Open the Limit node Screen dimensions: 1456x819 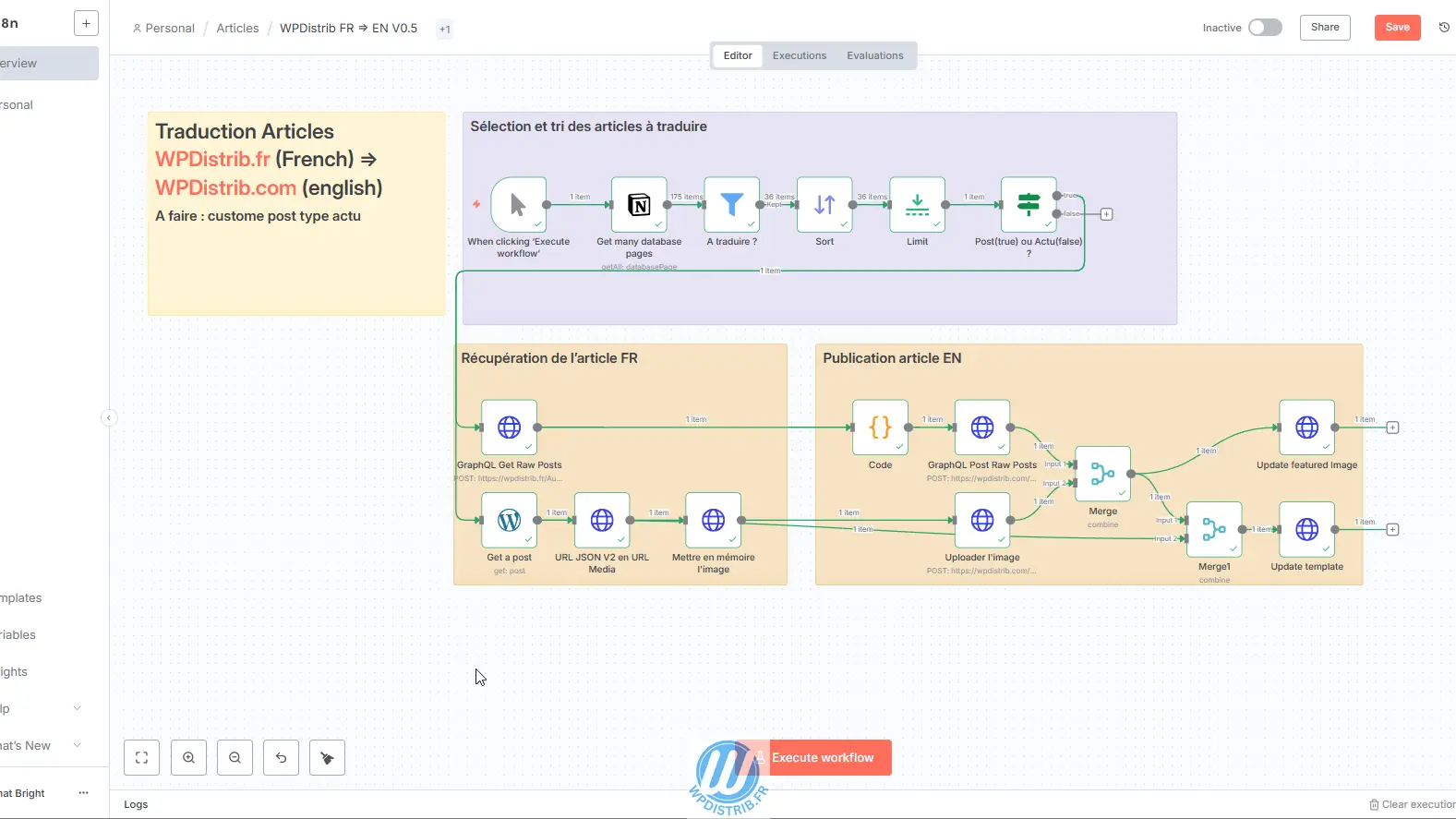(x=918, y=204)
